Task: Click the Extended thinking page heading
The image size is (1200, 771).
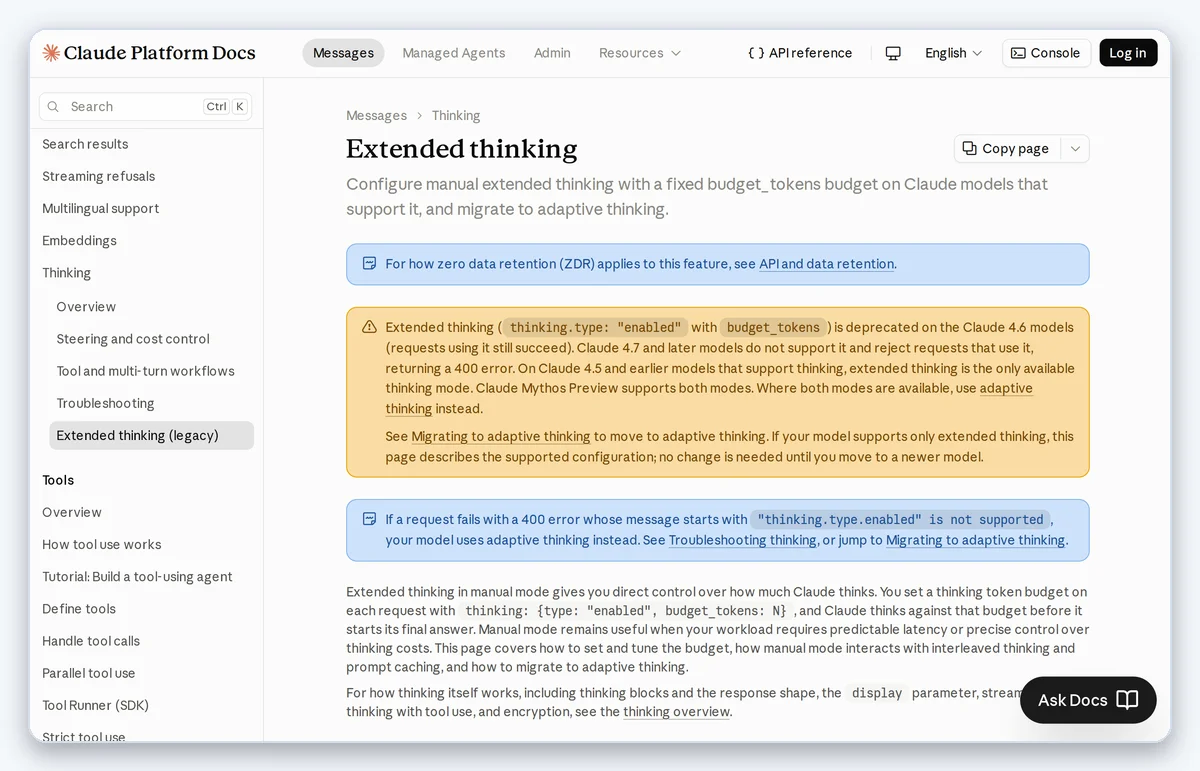Action: (x=462, y=149)
